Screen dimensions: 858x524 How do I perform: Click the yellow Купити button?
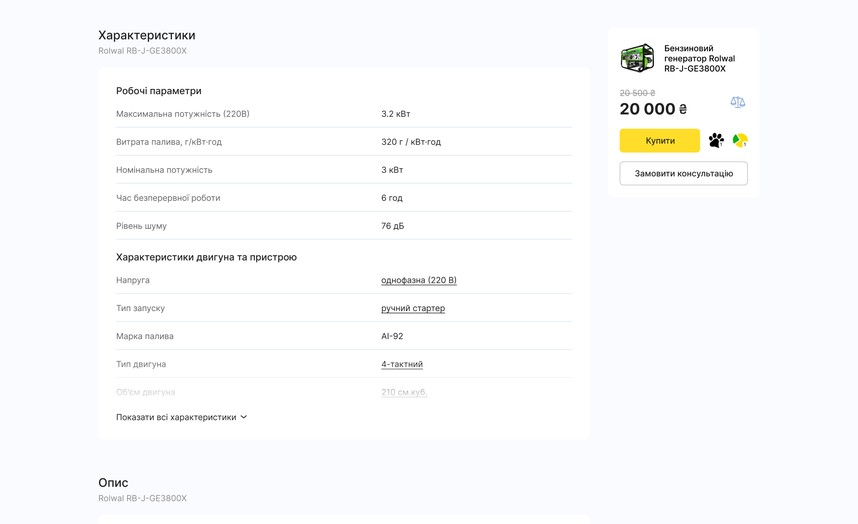[x=659, y=141]
